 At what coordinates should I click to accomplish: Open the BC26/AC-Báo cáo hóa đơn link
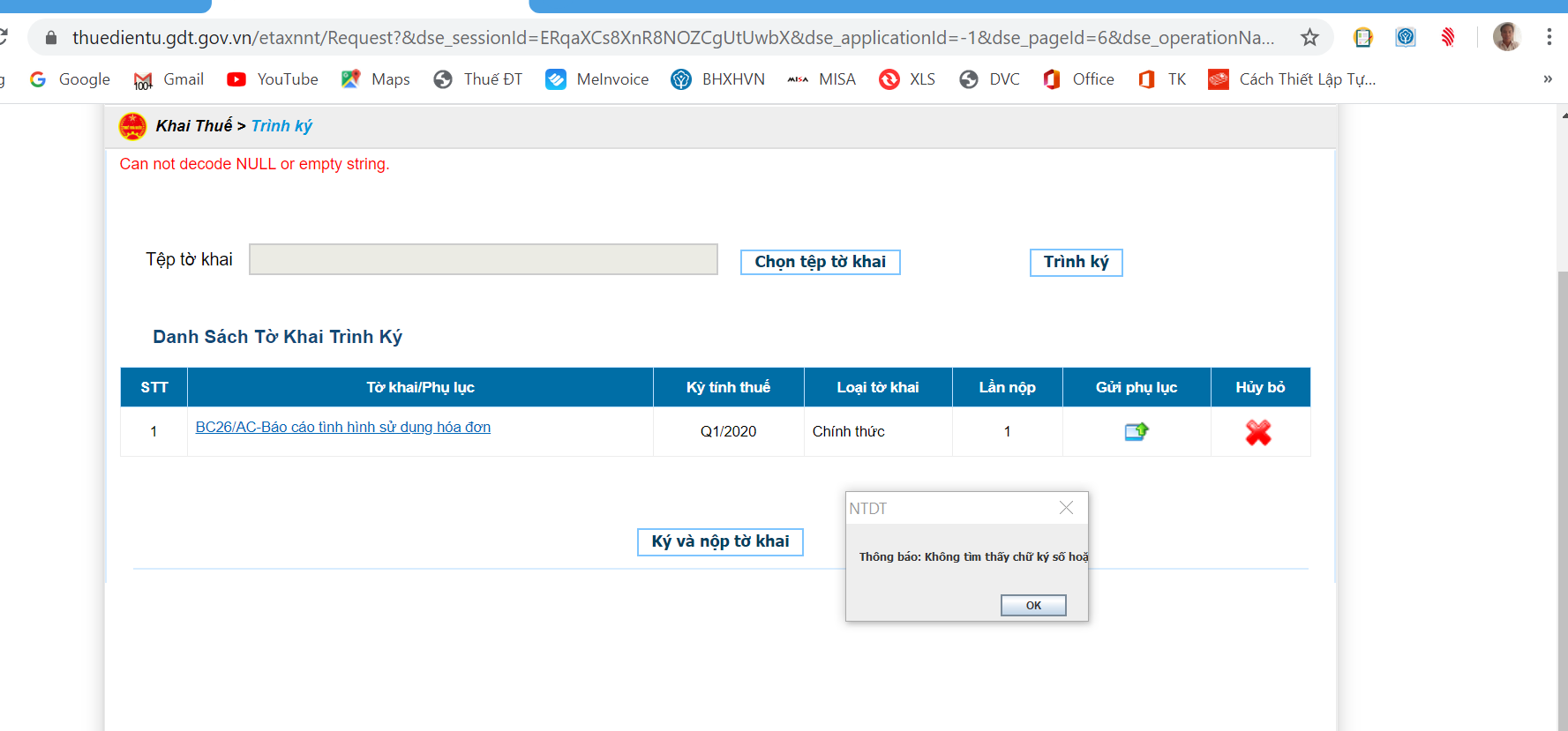tap(342, 427)
